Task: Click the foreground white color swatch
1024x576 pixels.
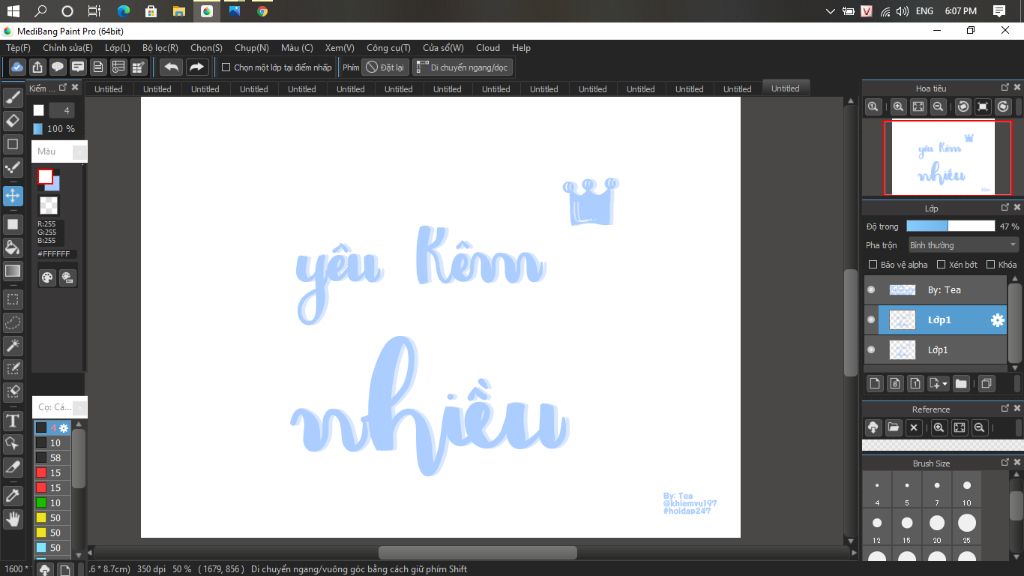Action: coord(45,176)
